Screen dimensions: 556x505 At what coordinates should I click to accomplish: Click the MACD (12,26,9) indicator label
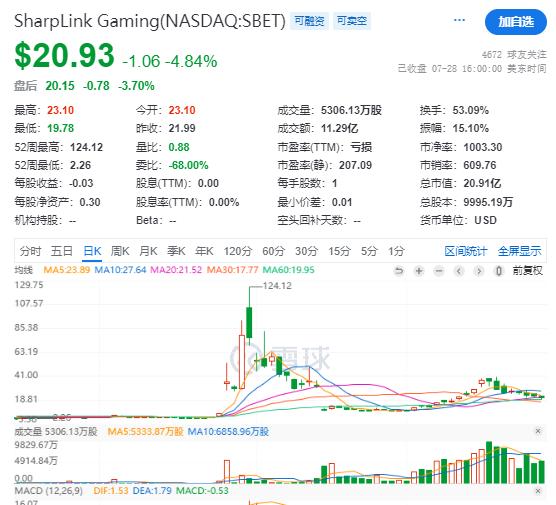(48, 491)
